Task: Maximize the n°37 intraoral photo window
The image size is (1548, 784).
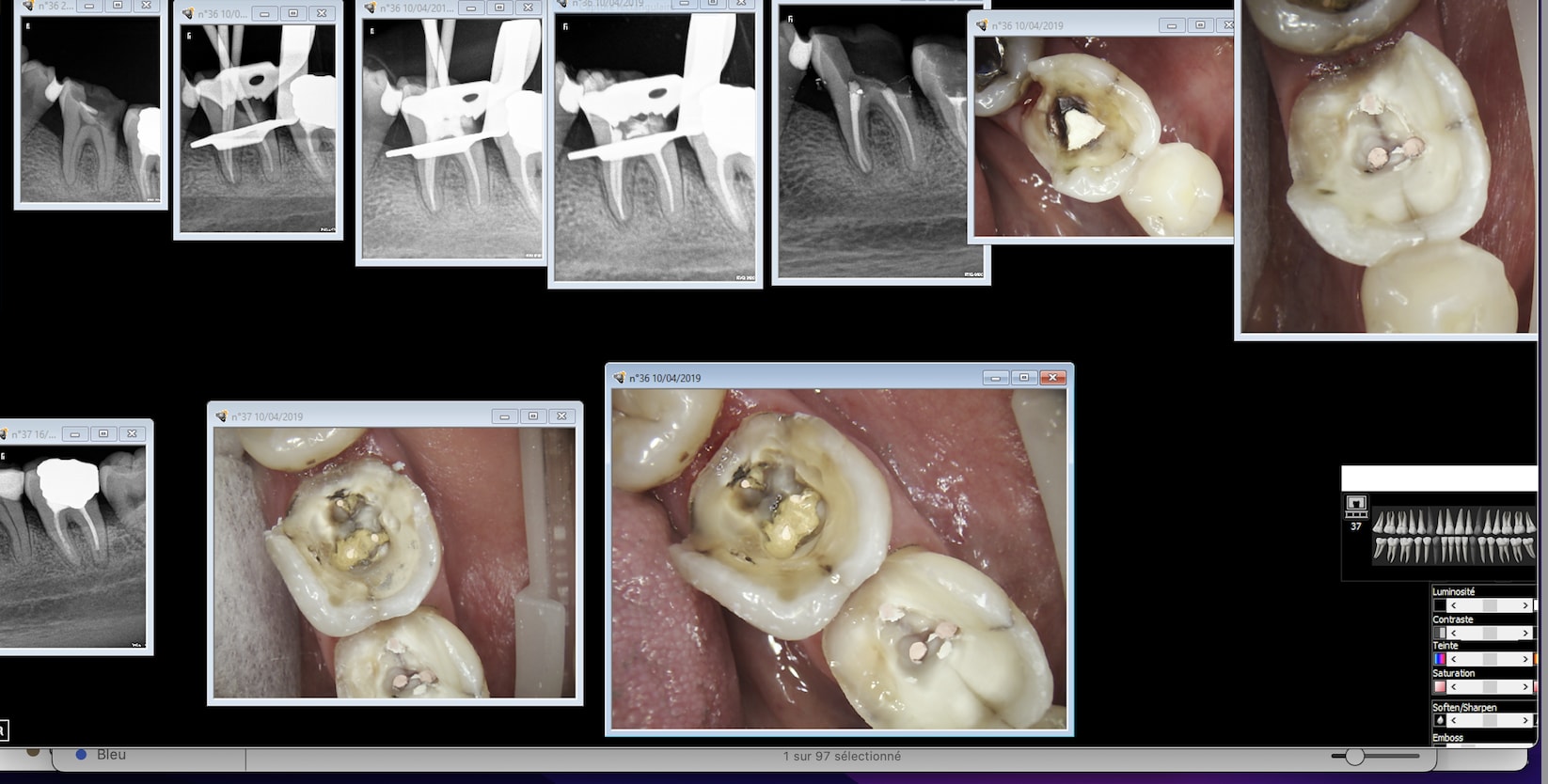Action: 533,416
